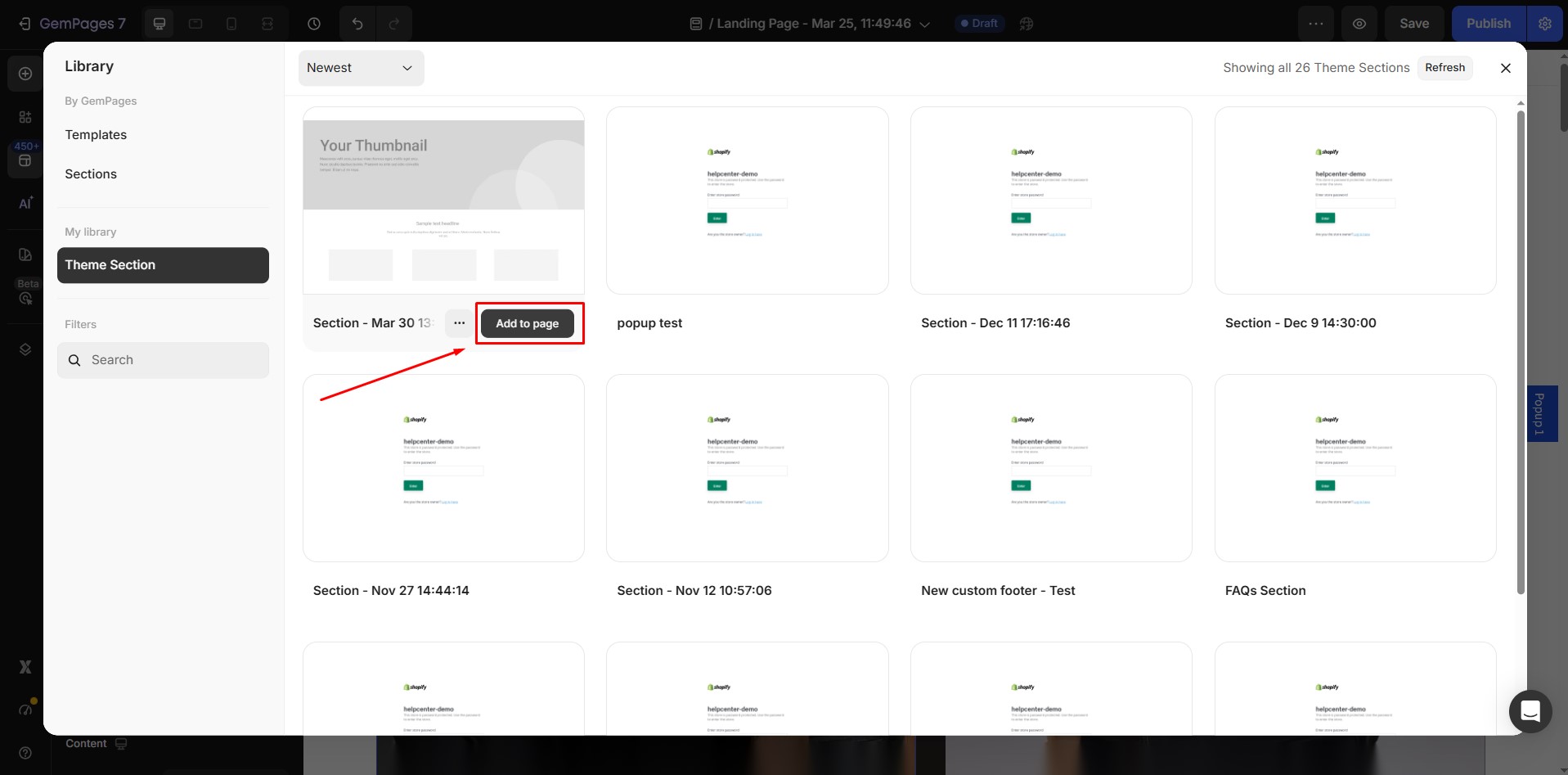Click the AI assistant sidebar icon
Viewport: 1568px width, 775px height.
click(25, 203)
